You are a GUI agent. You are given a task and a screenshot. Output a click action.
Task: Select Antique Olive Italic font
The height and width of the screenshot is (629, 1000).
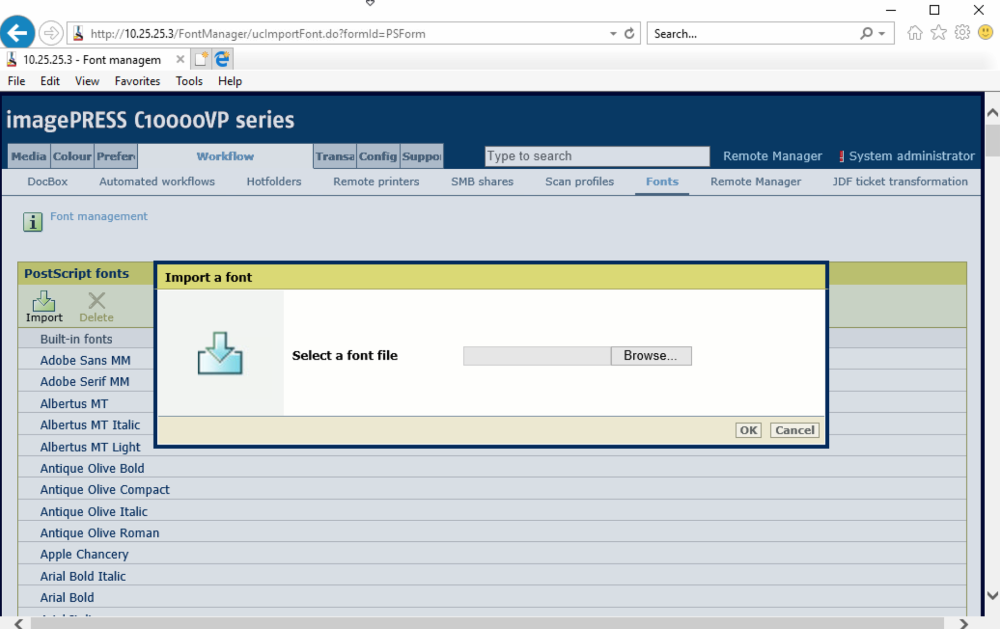click(94, 512)
